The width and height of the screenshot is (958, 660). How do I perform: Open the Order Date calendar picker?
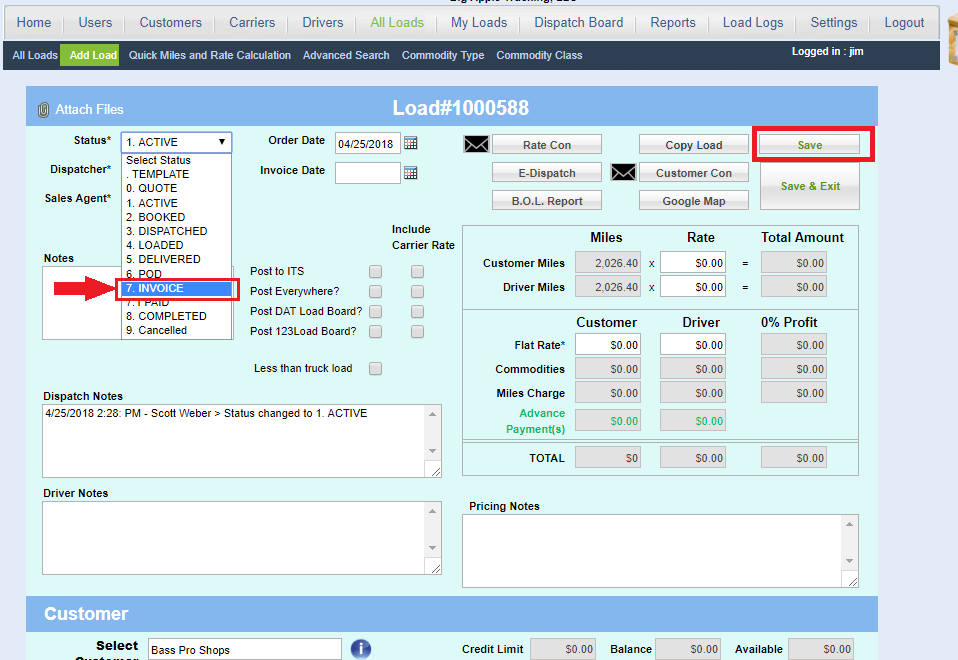point(411,143)
